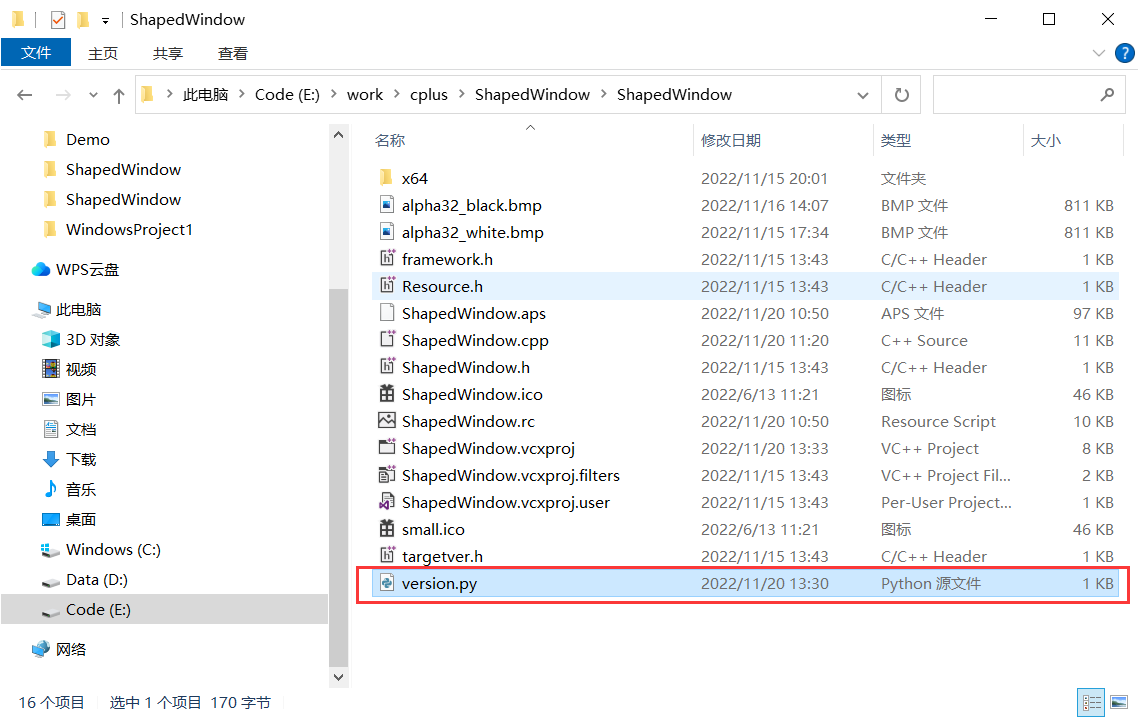Click the refresh icon next to address bar
Image resolution: width=1139 pixels, height=718 pixels.
click(901, 94)
